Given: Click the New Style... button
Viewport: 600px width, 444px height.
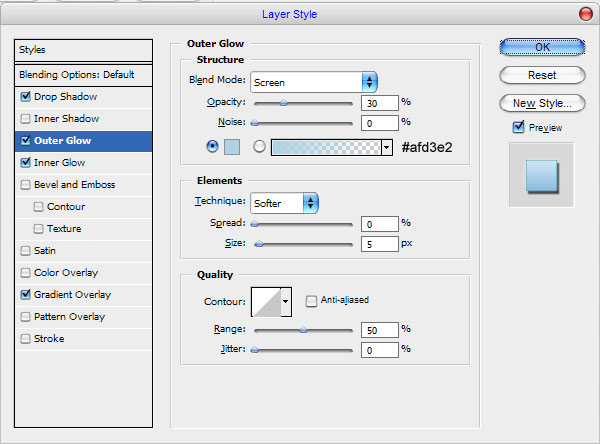Looking at the screenshot, I should pos(542,103).
